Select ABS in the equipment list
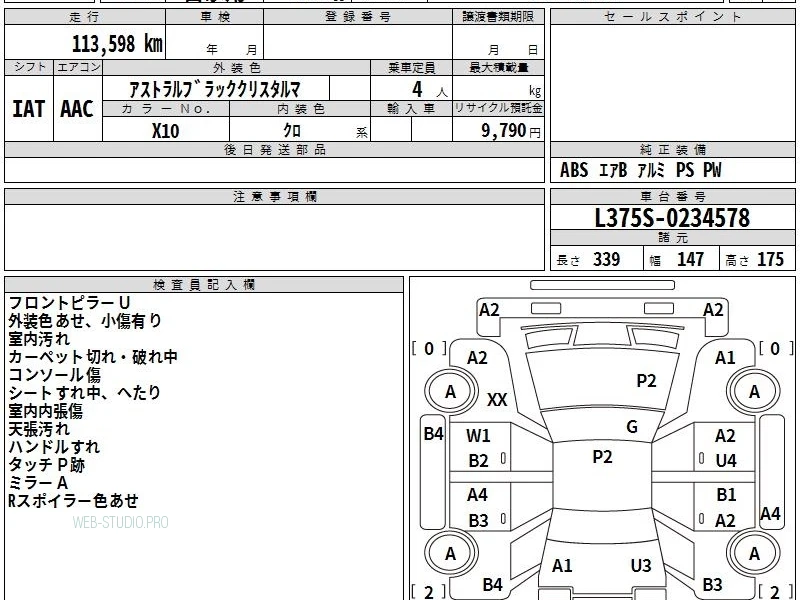The width and height of the screenshot is (800, 600). coord(574,170)
